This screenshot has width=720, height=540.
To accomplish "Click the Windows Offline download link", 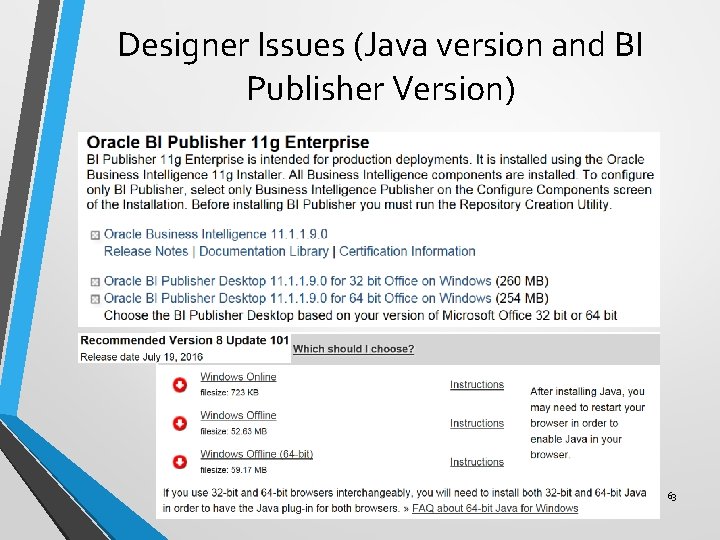I will [x=238, y=415].
